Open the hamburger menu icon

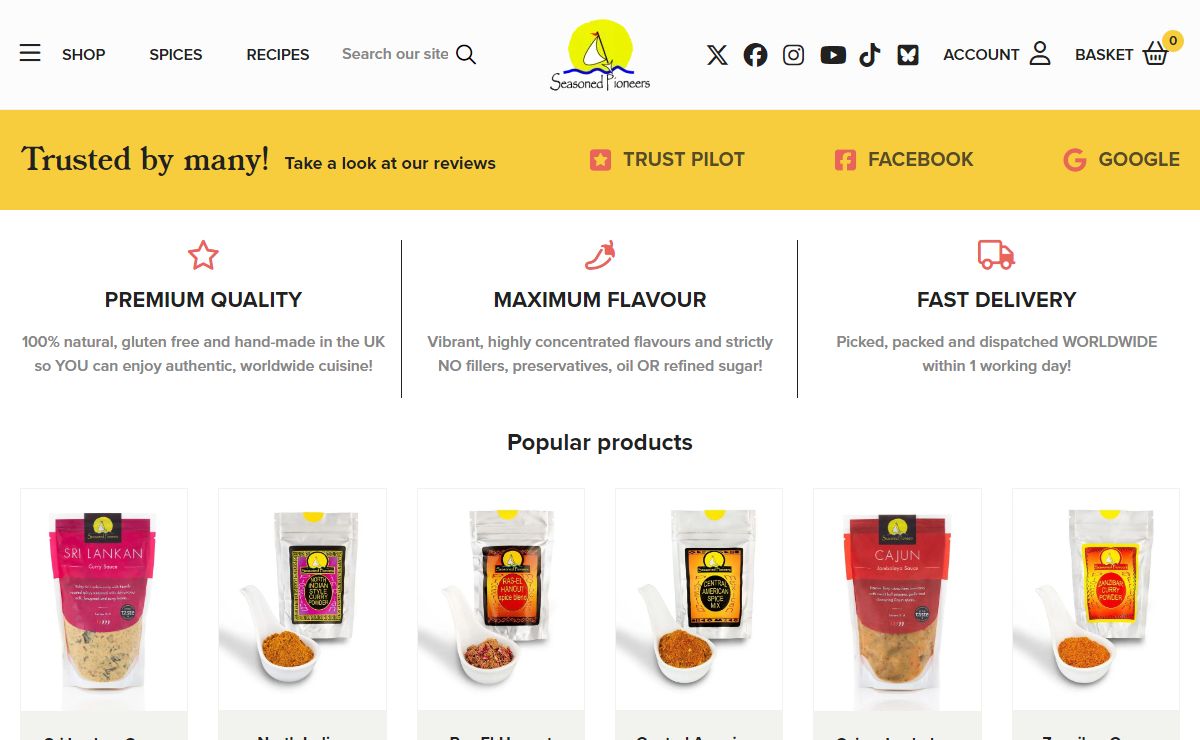30,53
